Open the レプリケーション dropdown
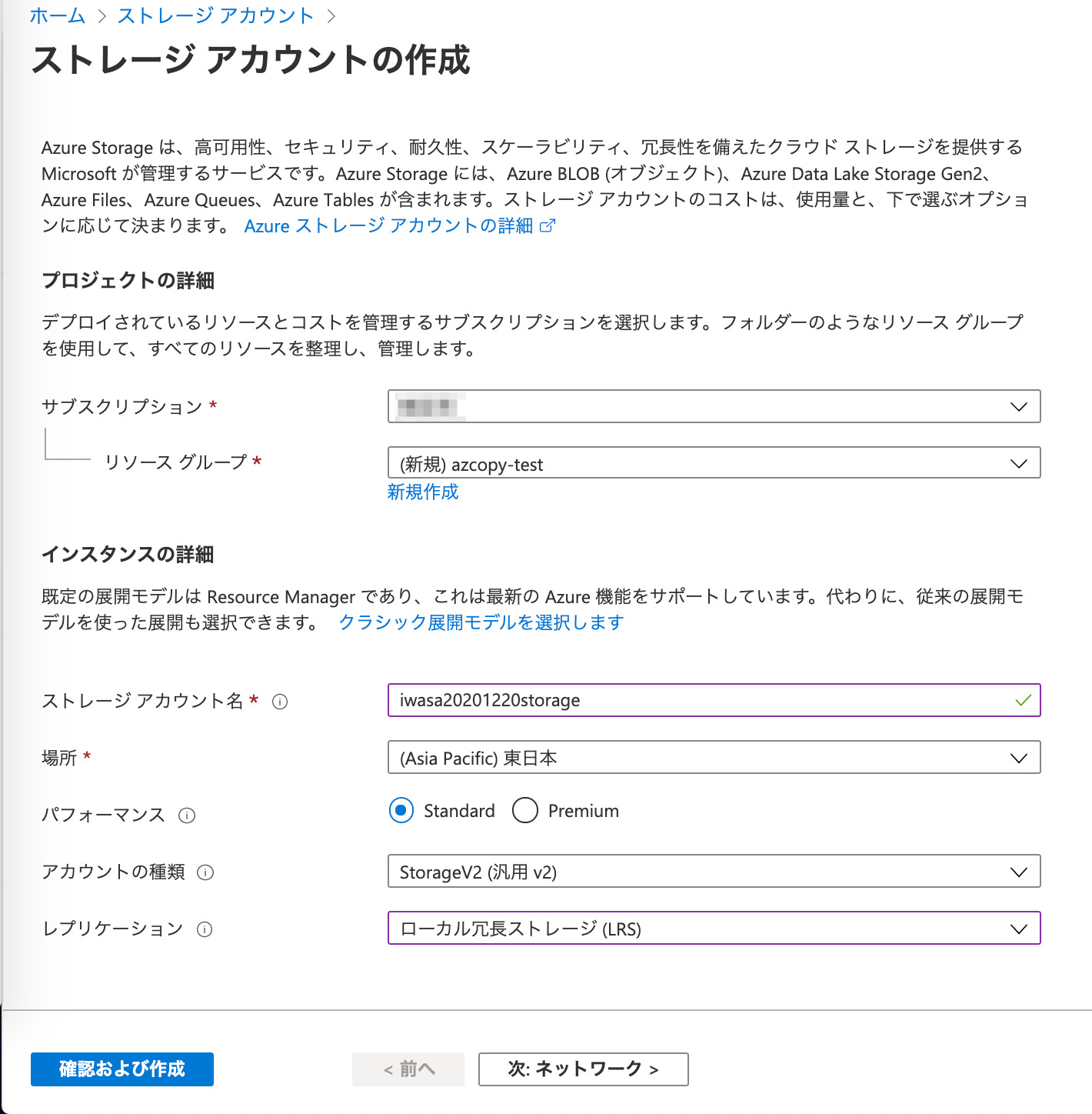The width and height of the screenshot is (1092, 1114). (714, 928)
